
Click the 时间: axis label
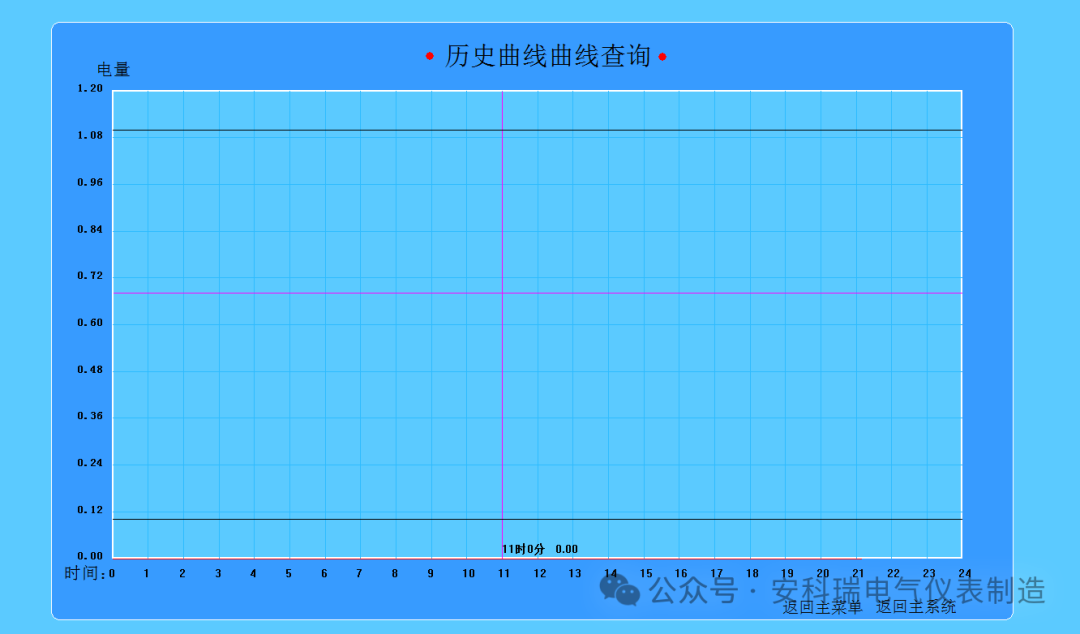(85, 573)
